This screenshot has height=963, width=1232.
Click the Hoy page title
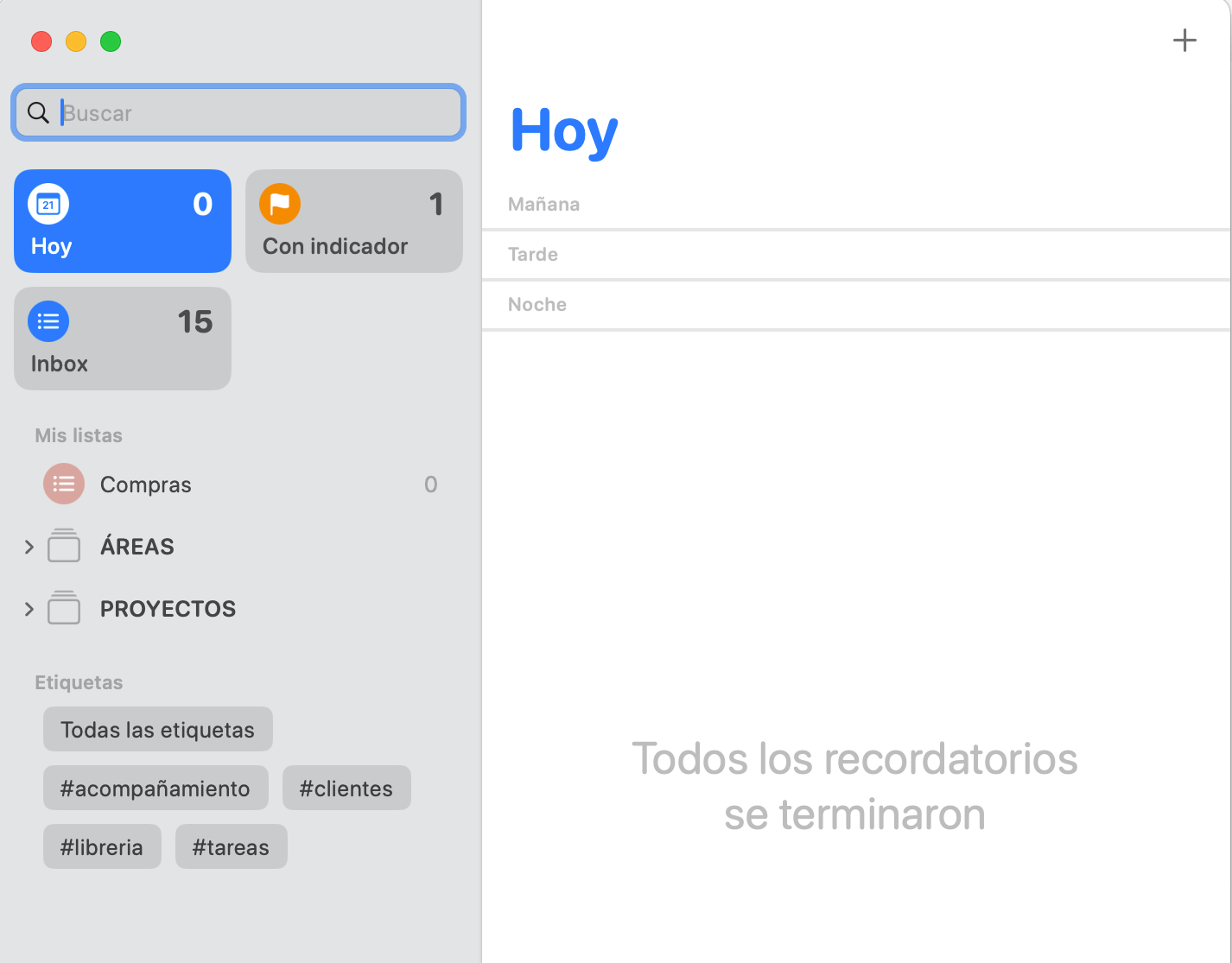pos(564,131)
